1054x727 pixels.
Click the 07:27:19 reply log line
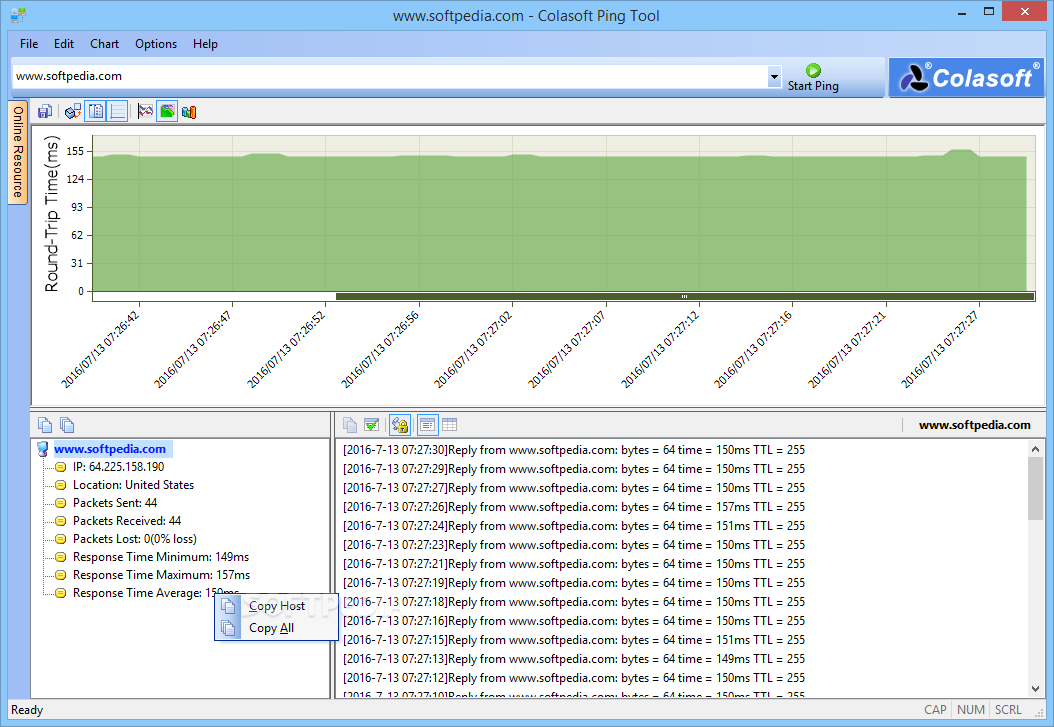click(x=574, y=583)
